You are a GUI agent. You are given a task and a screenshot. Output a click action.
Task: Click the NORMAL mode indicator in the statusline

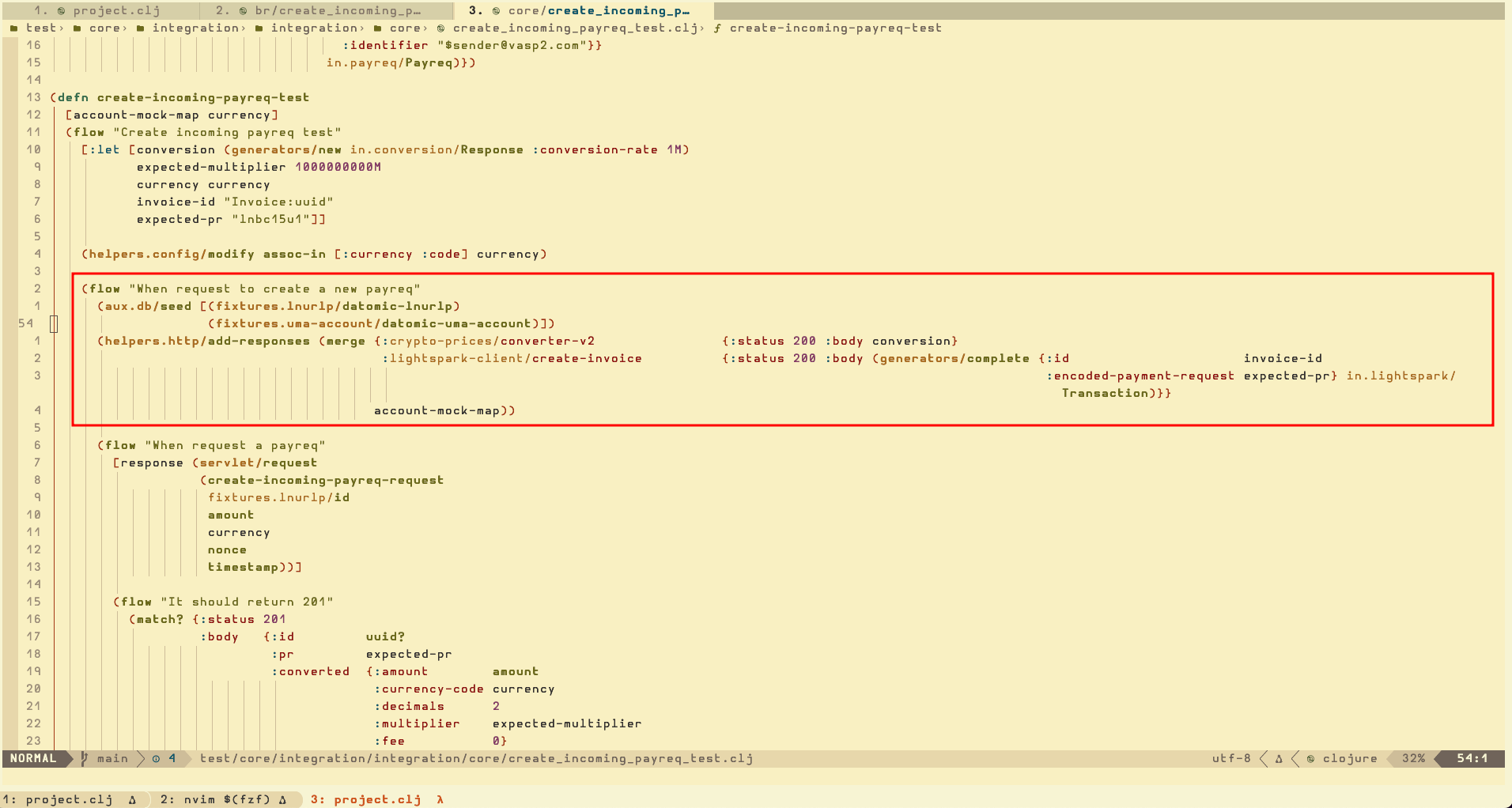pyautogui.click(x=33, y=758)
